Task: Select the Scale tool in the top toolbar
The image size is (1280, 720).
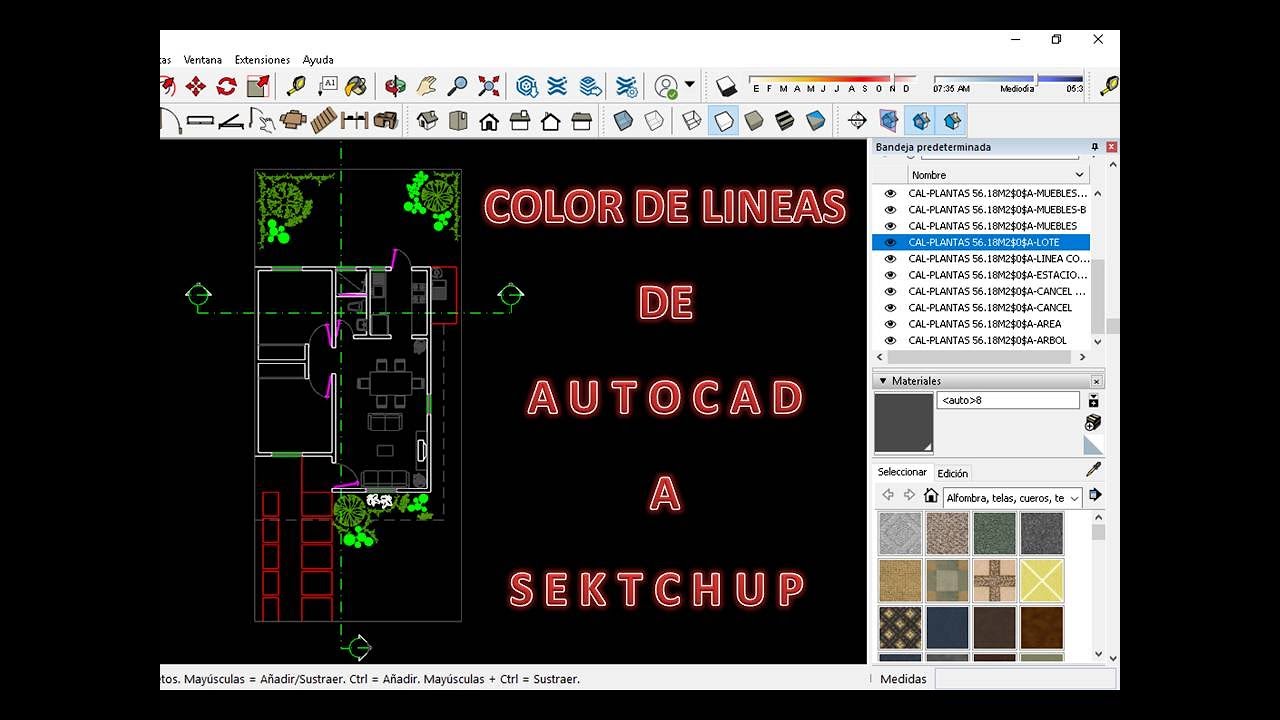Action: pyautogui.click(x=258, y=86)
